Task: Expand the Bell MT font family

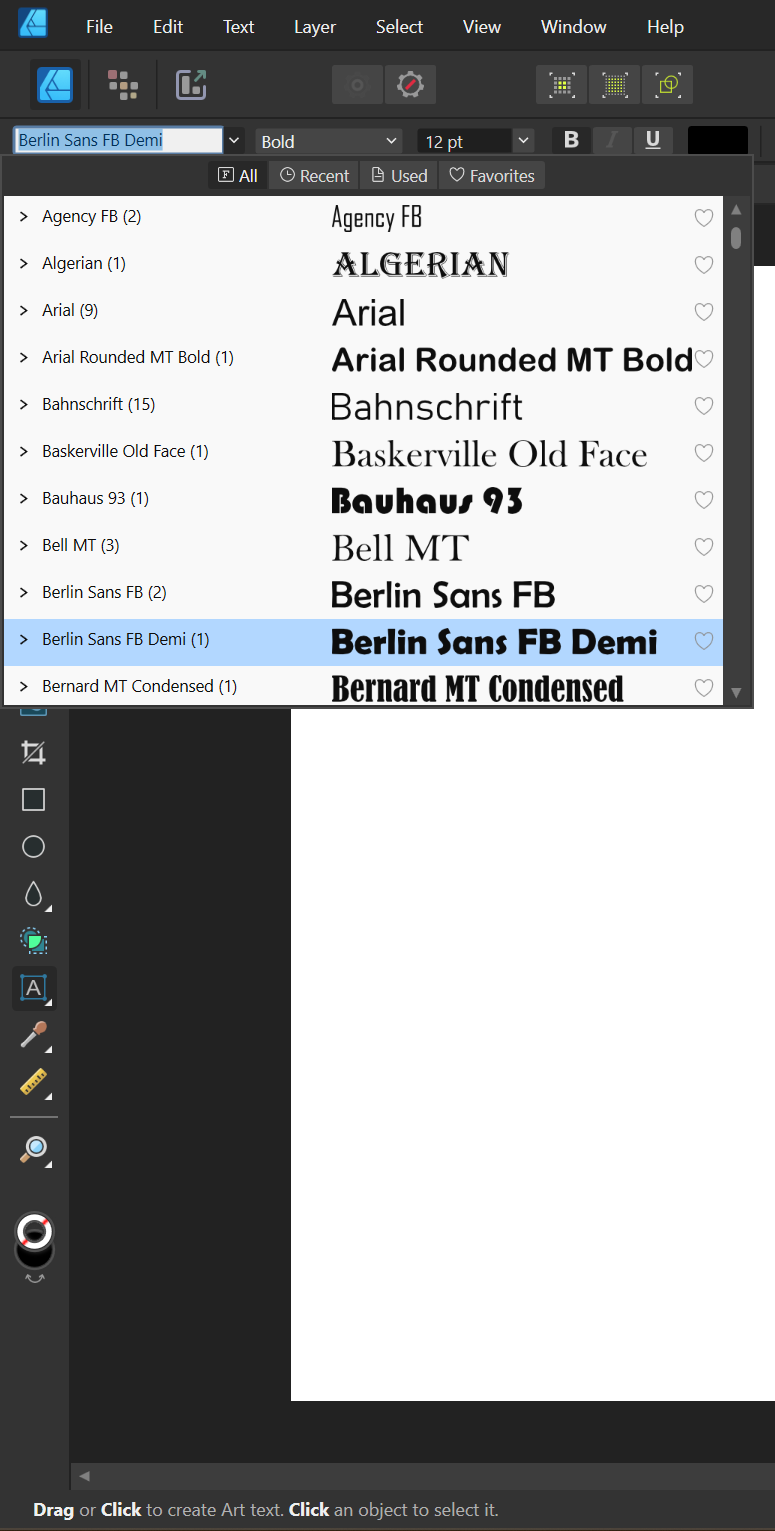Action: (x=24, y=545)
